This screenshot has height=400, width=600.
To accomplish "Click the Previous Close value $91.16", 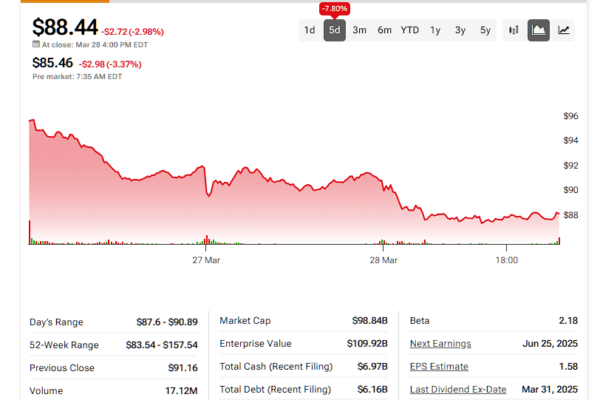I will click(183, 368).
